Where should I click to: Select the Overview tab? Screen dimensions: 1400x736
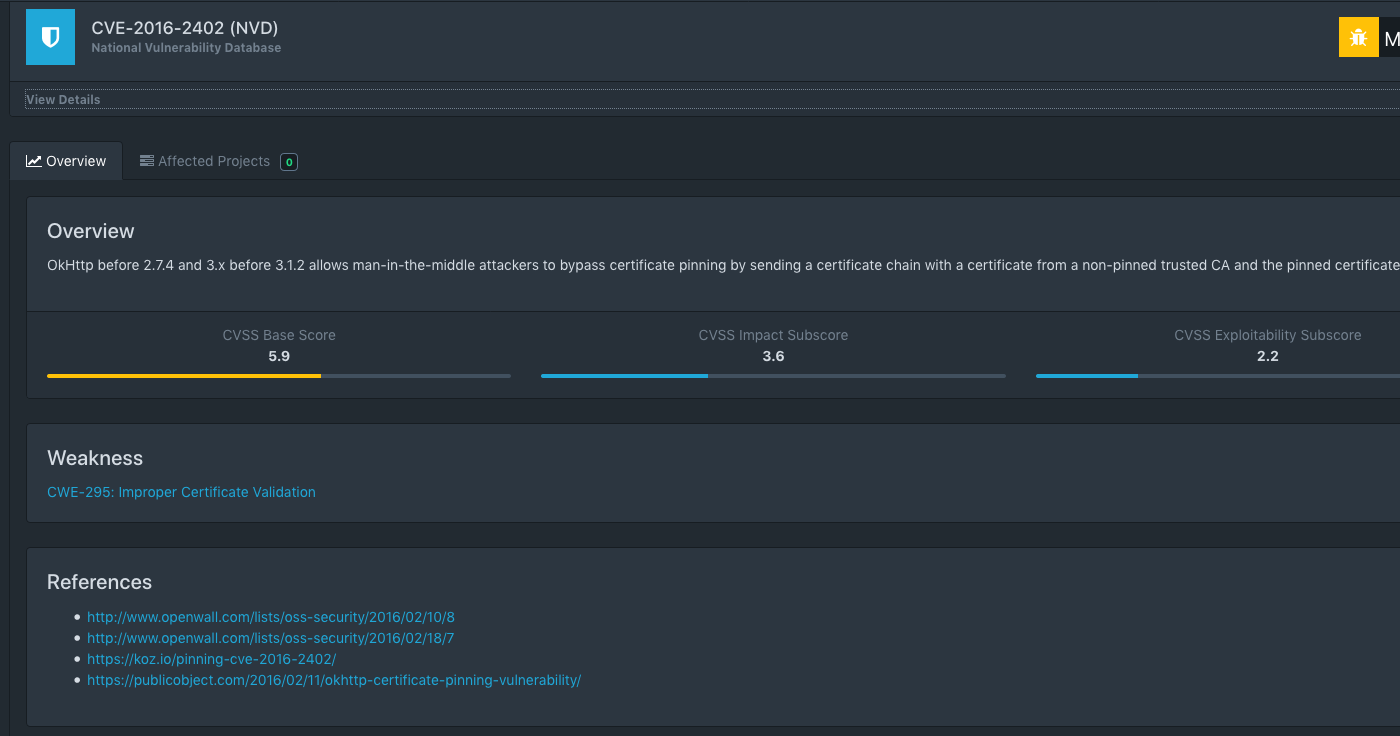click(x=77, y=160)
